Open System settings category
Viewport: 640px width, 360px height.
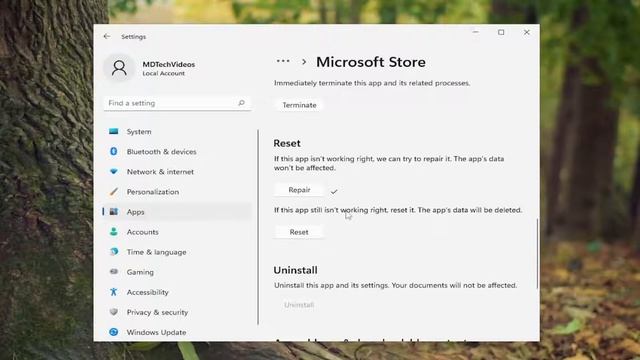click(139, 132)
